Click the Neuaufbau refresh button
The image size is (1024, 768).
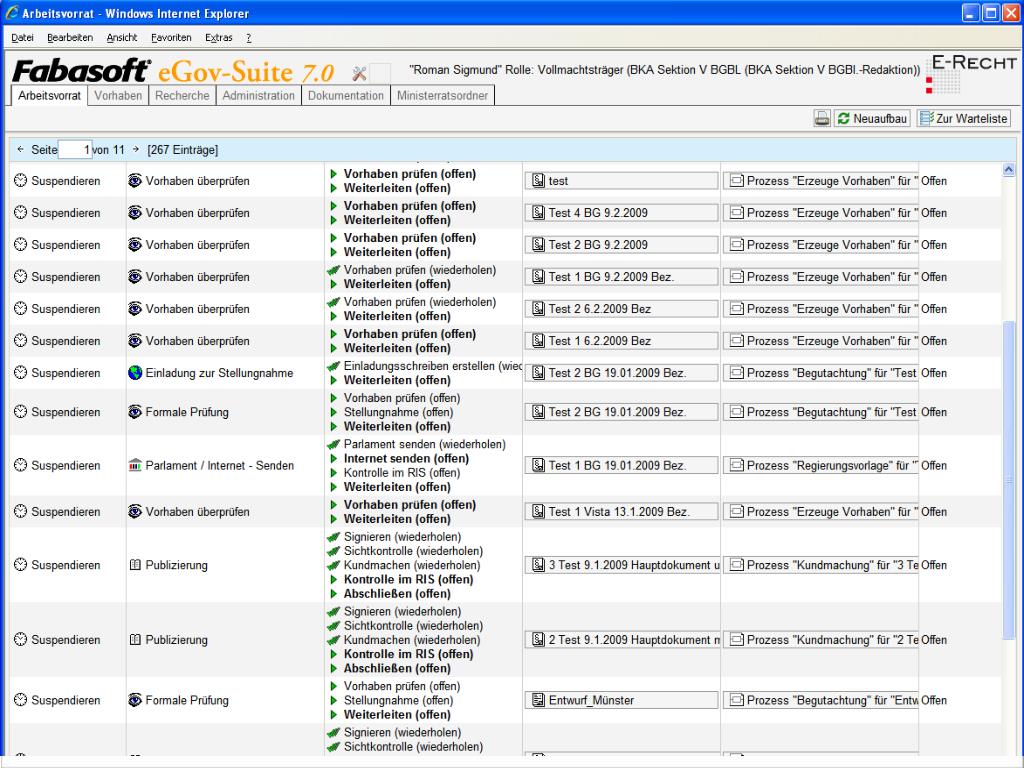[872, 118]
